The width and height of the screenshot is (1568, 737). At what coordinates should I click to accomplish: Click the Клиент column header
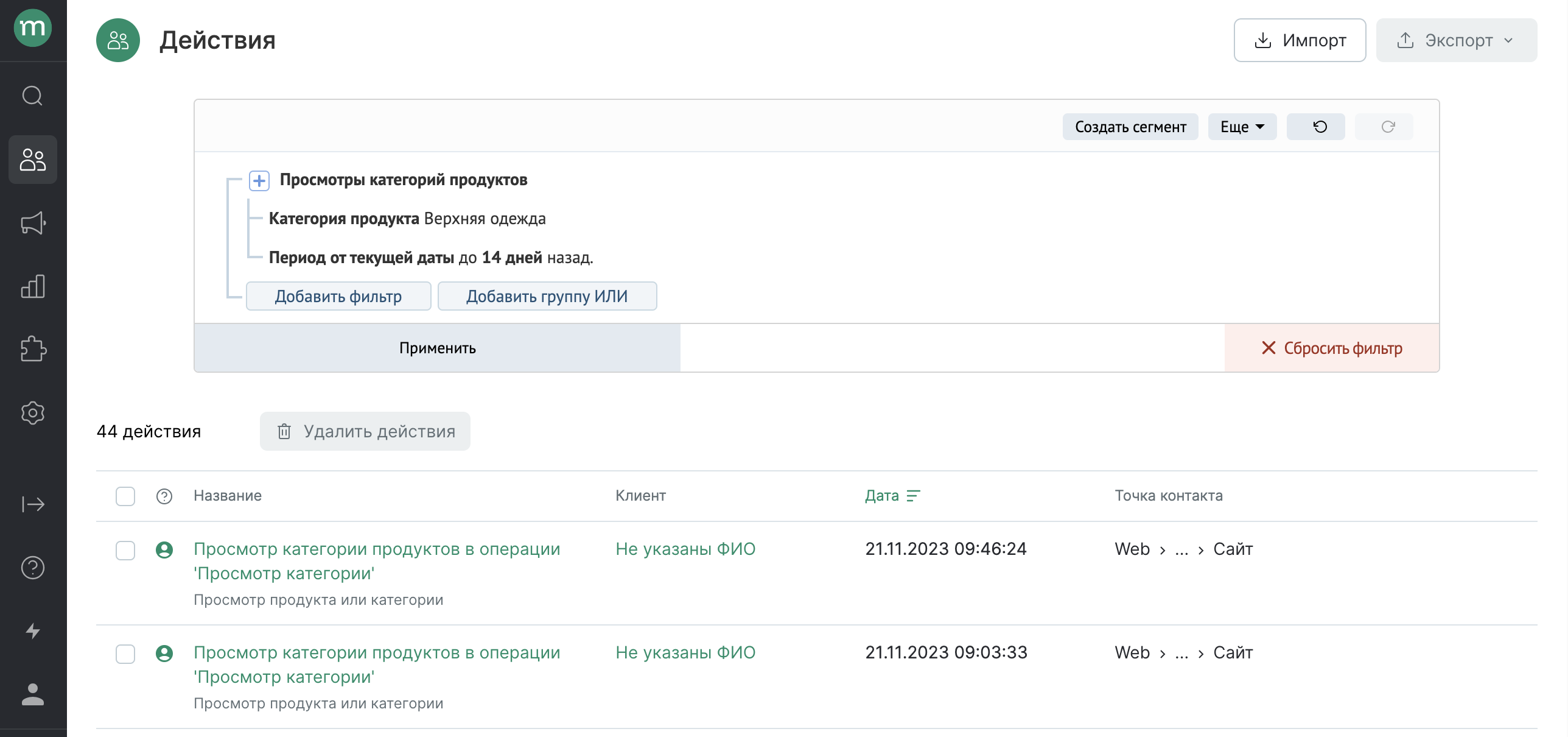pos(640,496)
